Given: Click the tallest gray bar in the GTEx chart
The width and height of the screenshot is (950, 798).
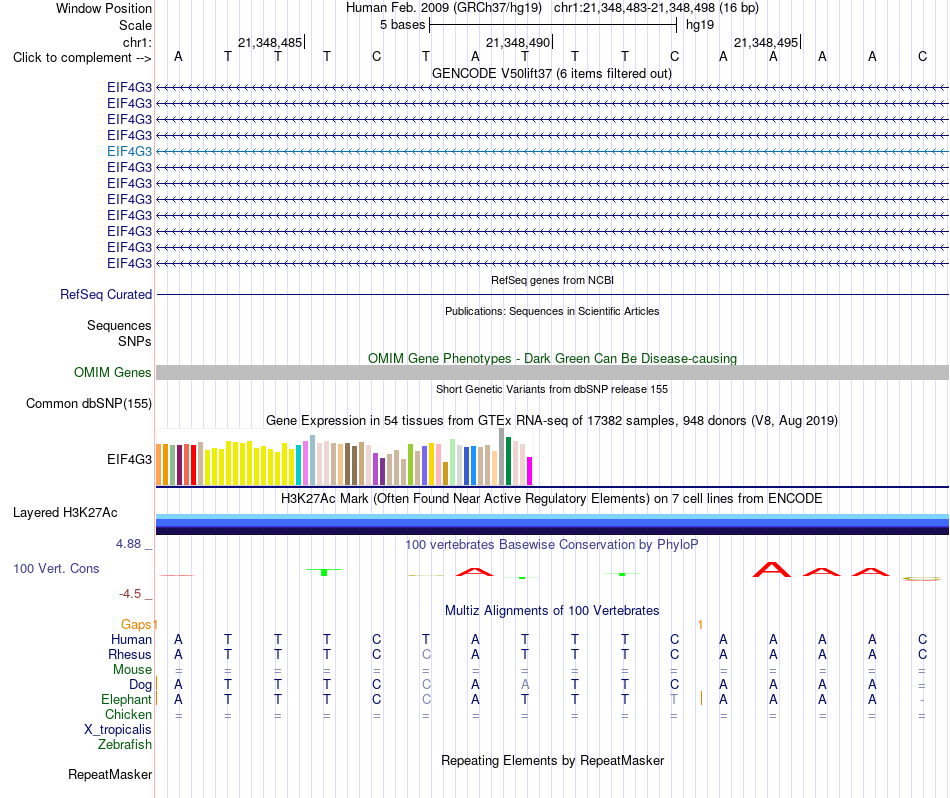Looking at the screenshot, I should [x=502, y=456].
